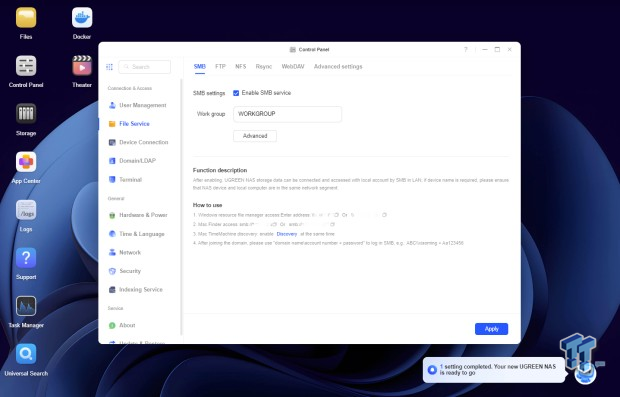Open Universal Search desktop icon
Viewport: 620px width, 397px height.
pyautogui.click(x=26, y=354)
